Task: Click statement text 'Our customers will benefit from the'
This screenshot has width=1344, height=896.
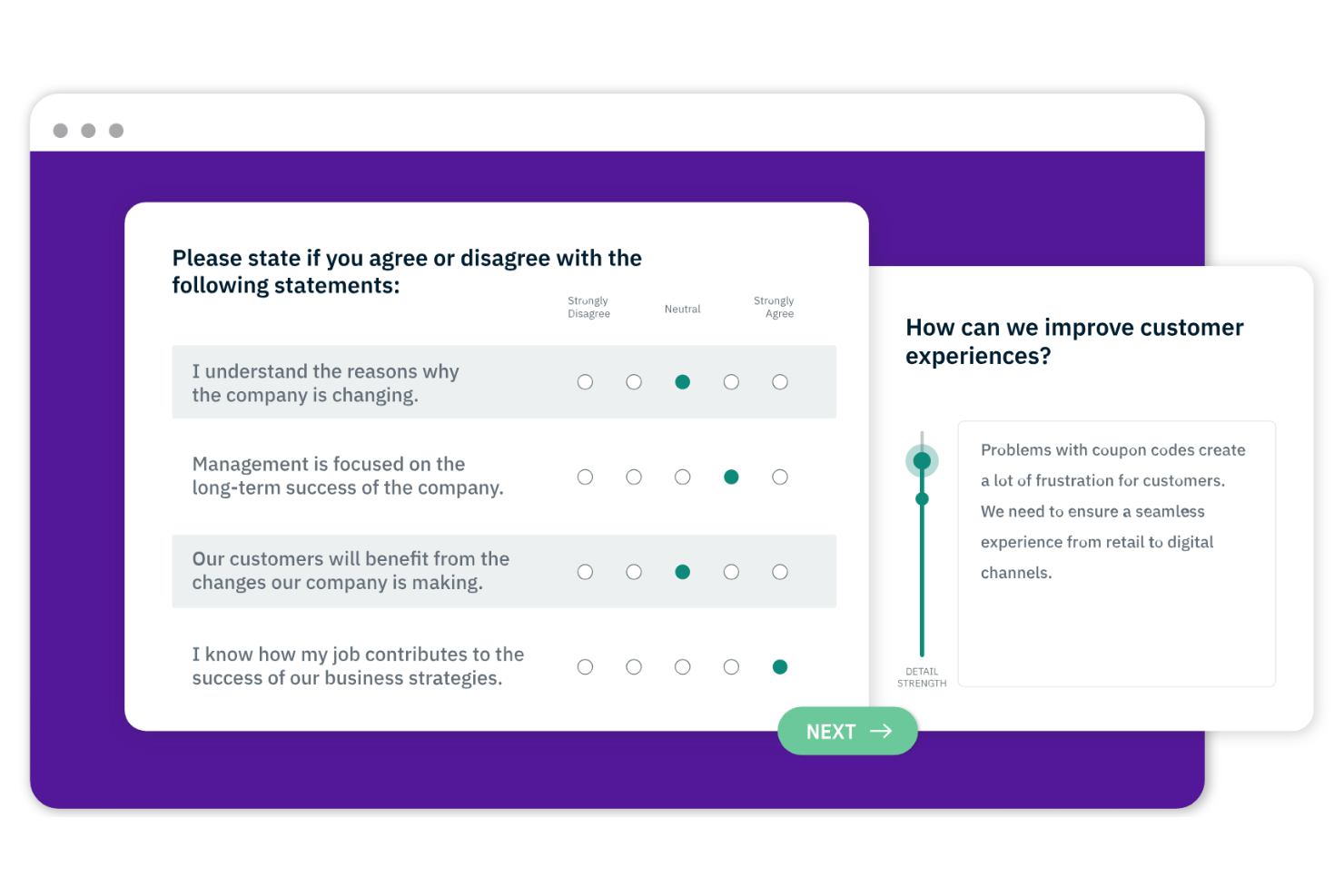Action: coord(351,558)
